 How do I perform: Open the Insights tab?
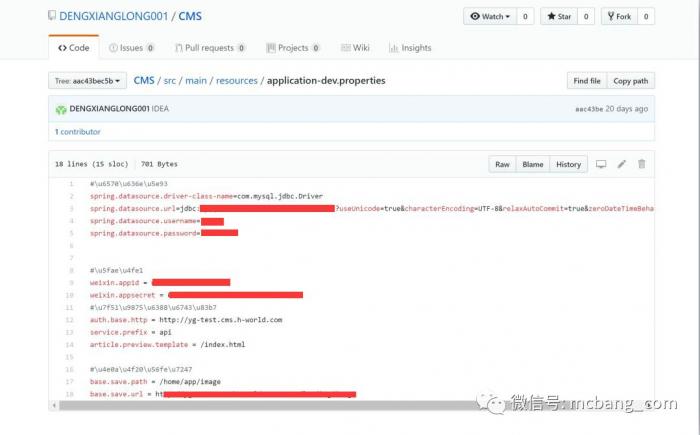411,48
